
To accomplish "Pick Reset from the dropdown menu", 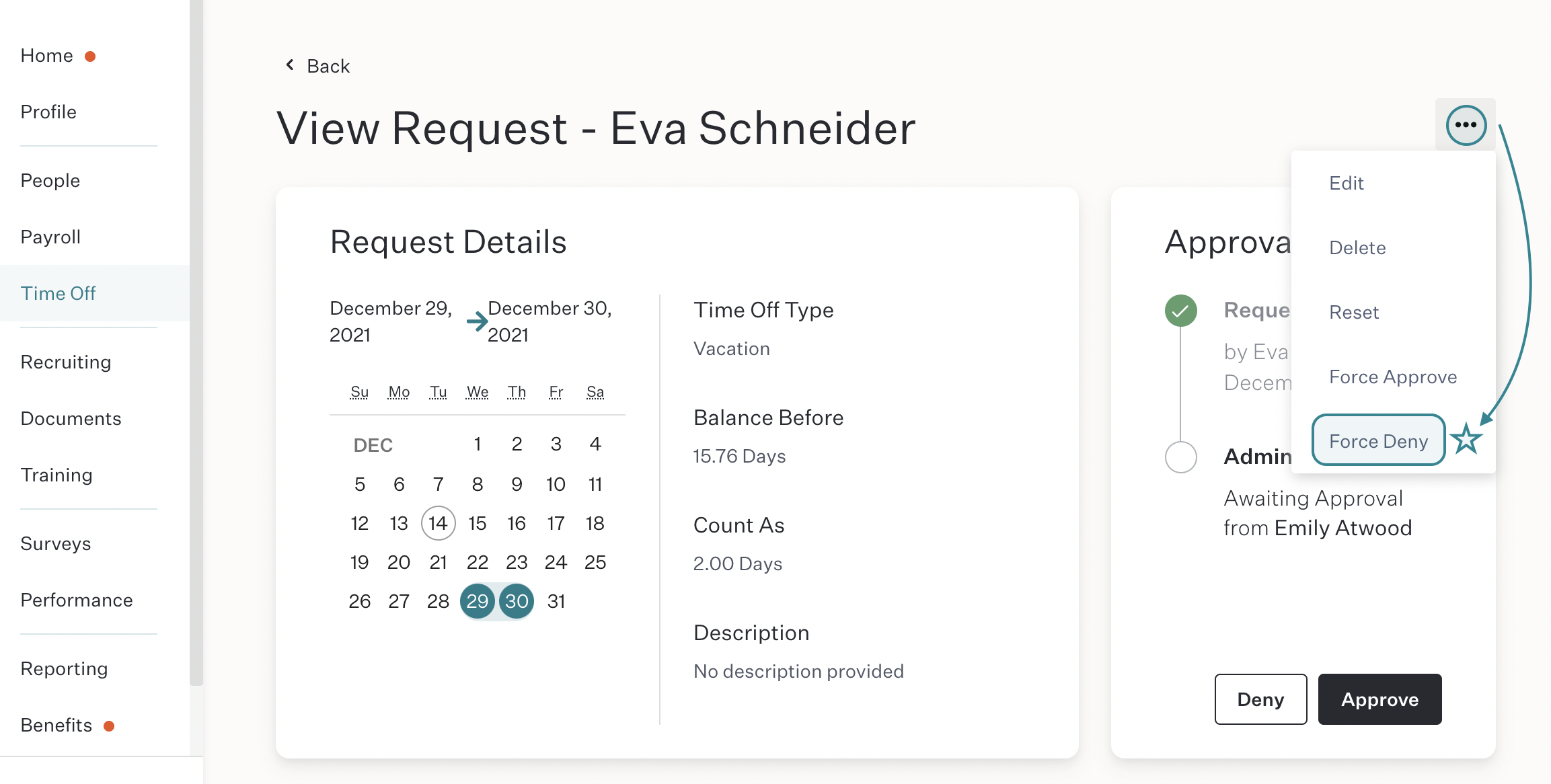I will (1354, 312).
